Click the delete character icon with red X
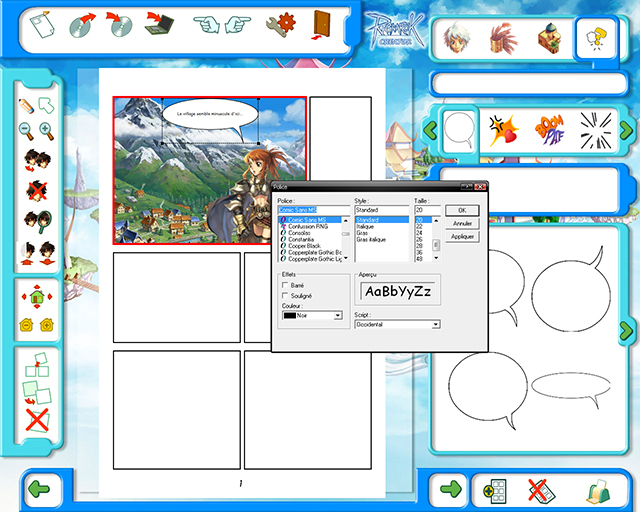The height and width of the screenshot is (512, 640). [37, 191]
